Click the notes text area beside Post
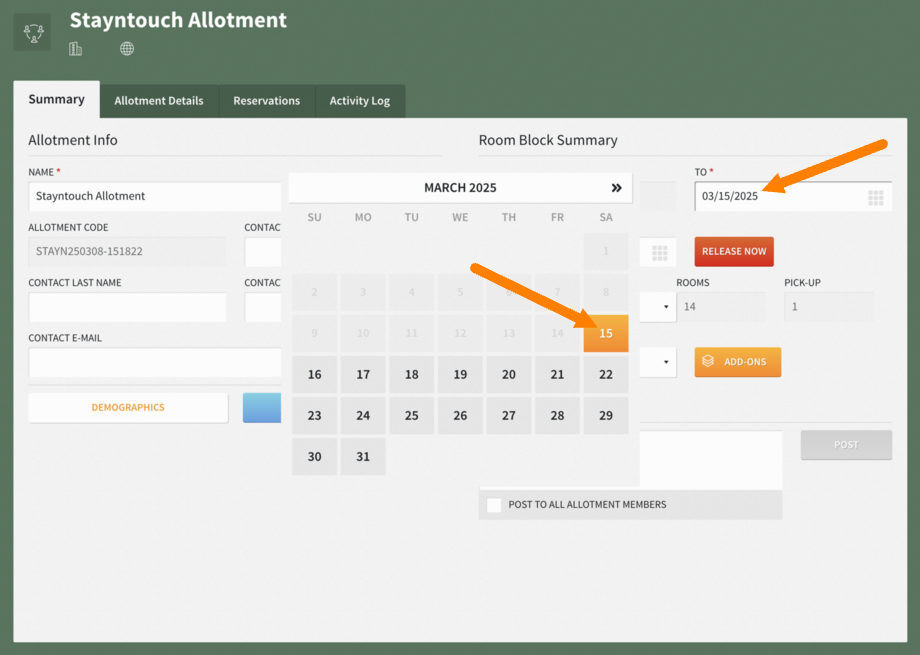The width and height of the screenshot is (920, 655). [x=711, y=459]
